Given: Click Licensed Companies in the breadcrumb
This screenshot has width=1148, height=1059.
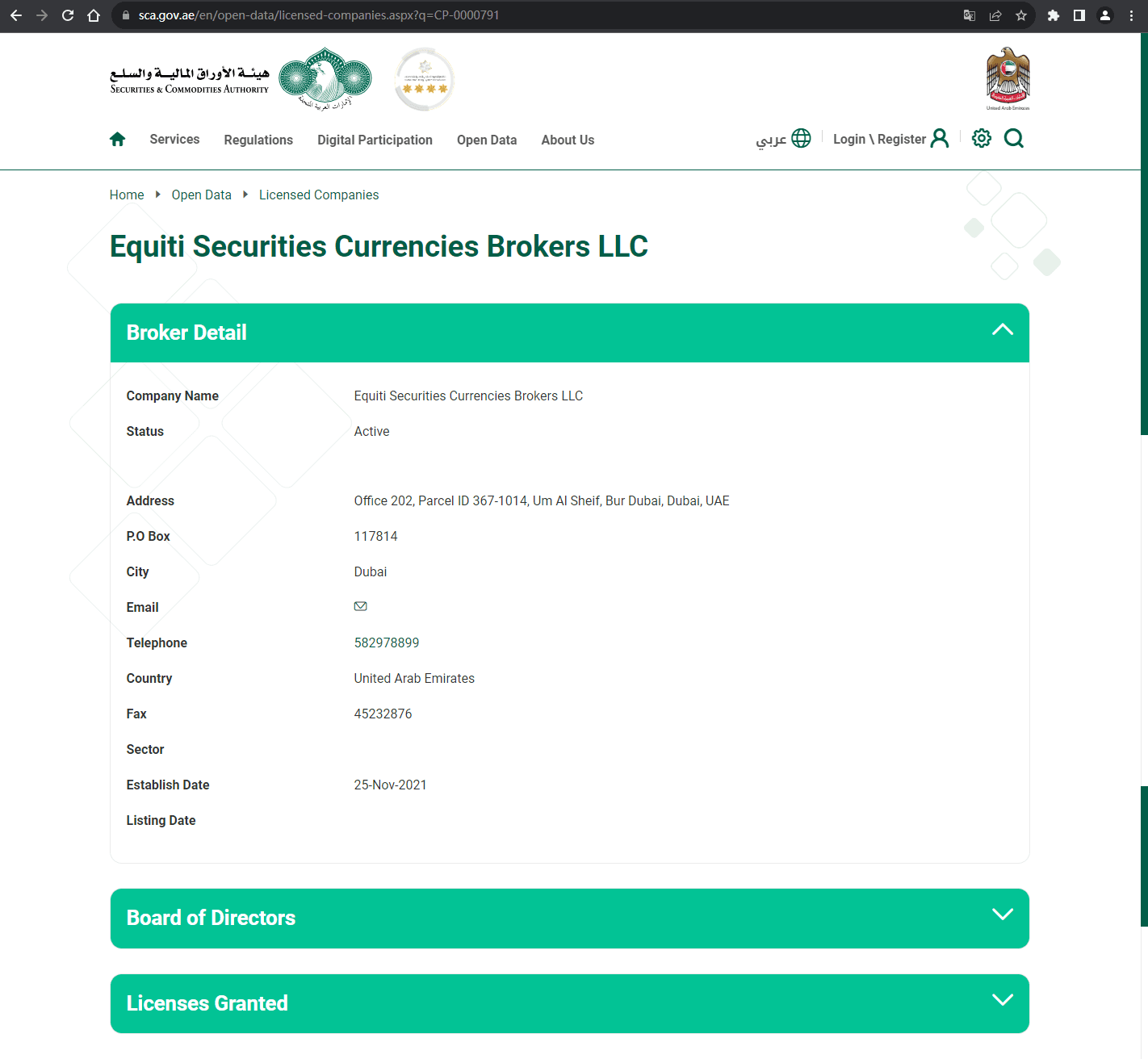Looking at the screenshot, I should 319,195.
